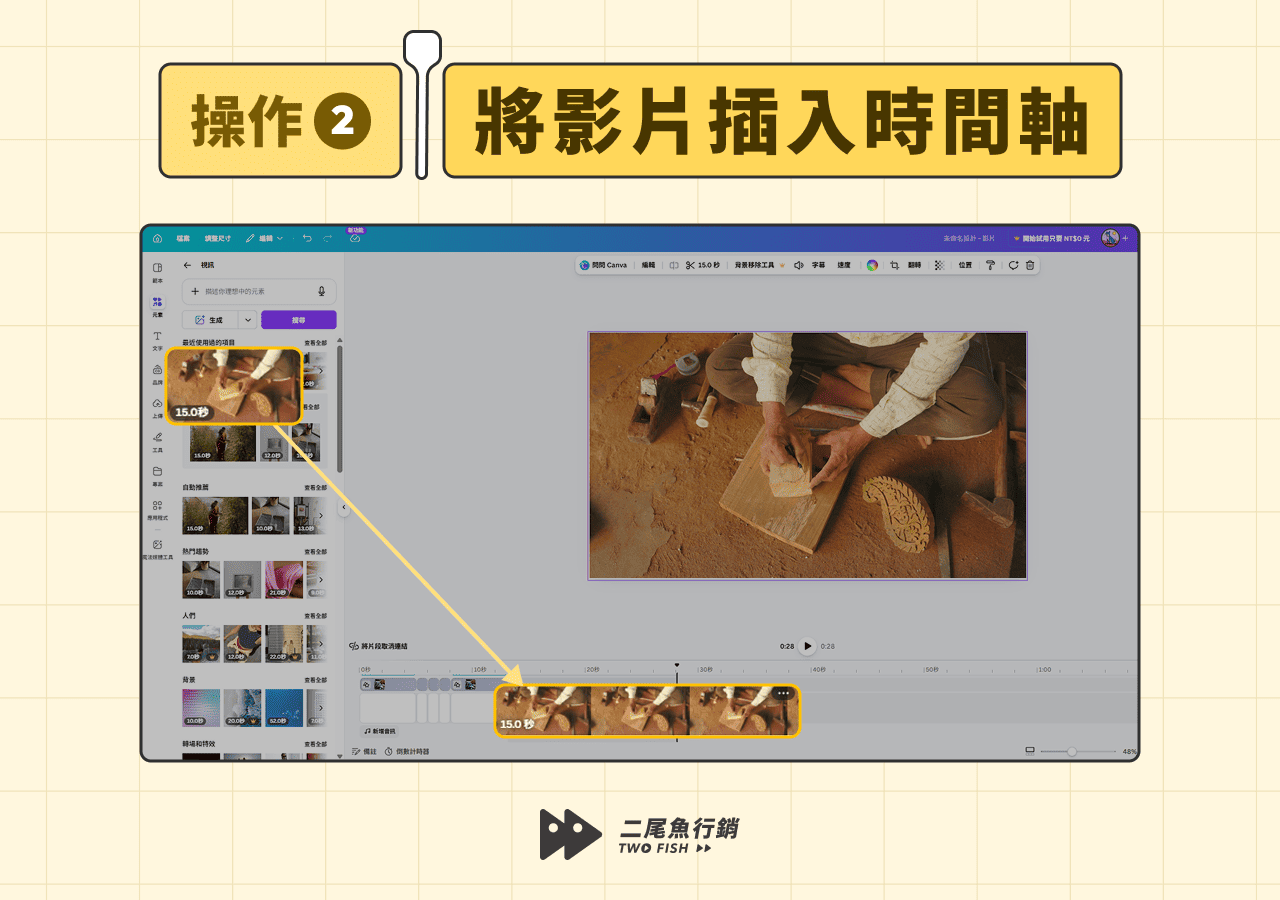Expand the dropdown next to 生成
This screenshot has width=1280, height=900.
(248, 320)
